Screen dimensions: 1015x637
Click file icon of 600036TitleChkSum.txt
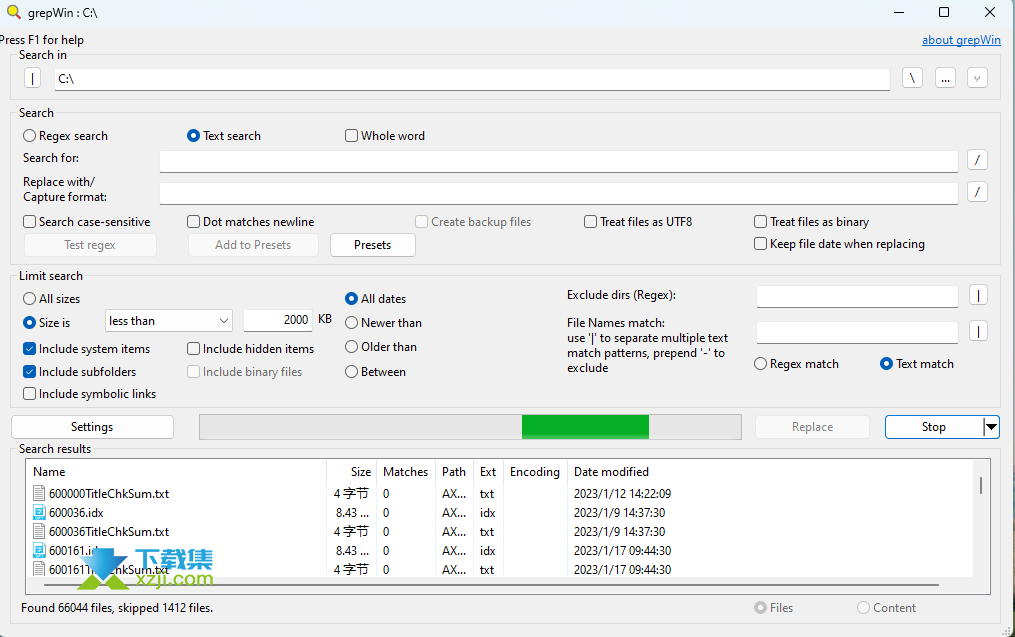39,531
